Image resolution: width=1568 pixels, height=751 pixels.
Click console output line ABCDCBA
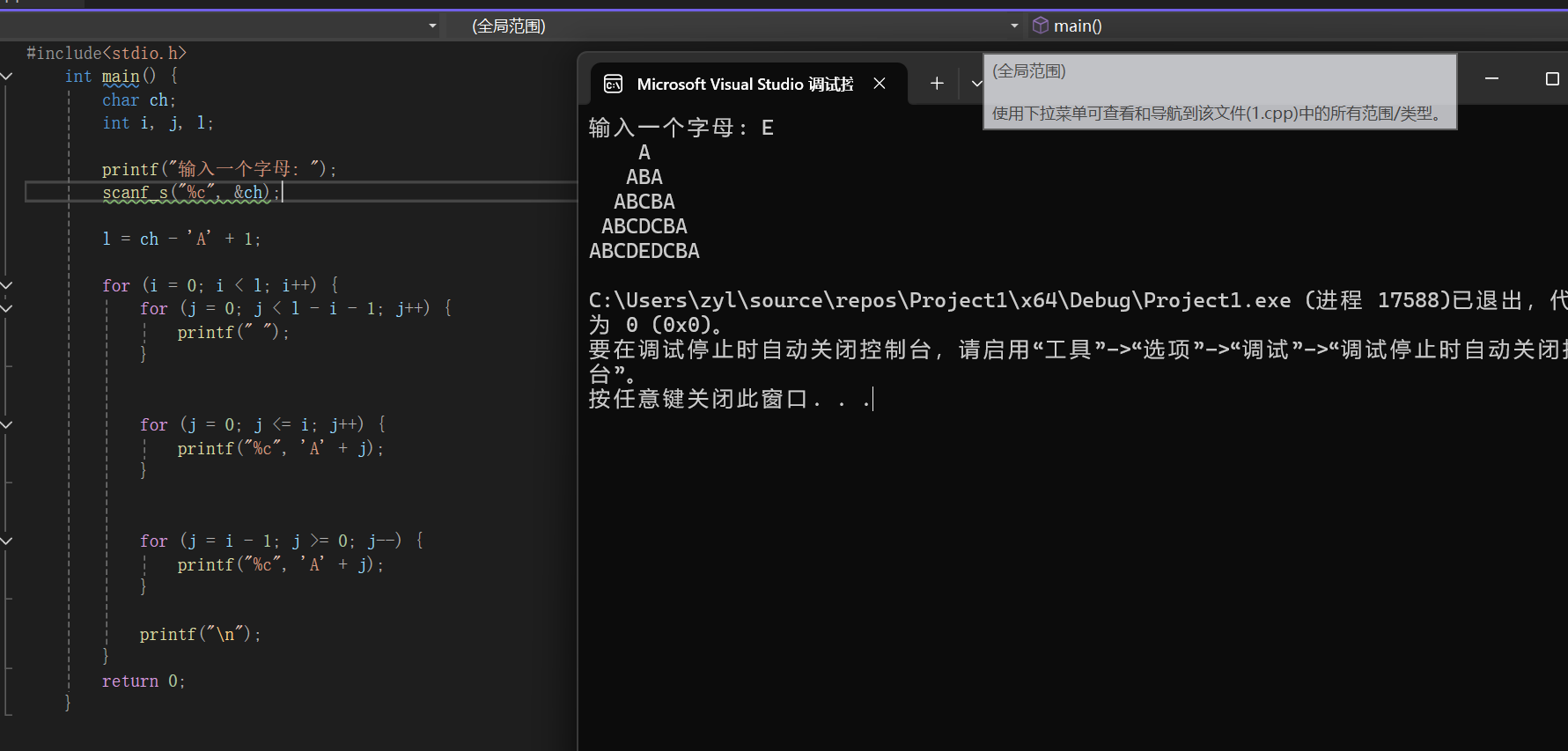pos(644,226)
